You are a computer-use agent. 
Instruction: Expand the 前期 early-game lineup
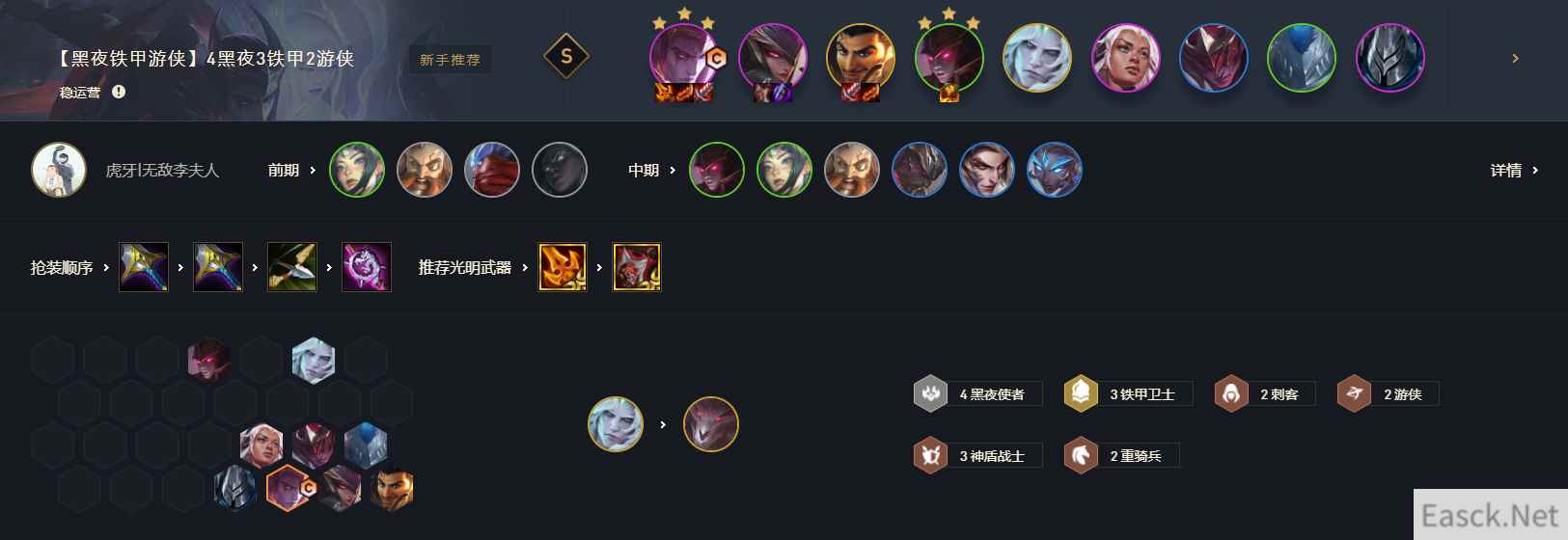[291, 171]
